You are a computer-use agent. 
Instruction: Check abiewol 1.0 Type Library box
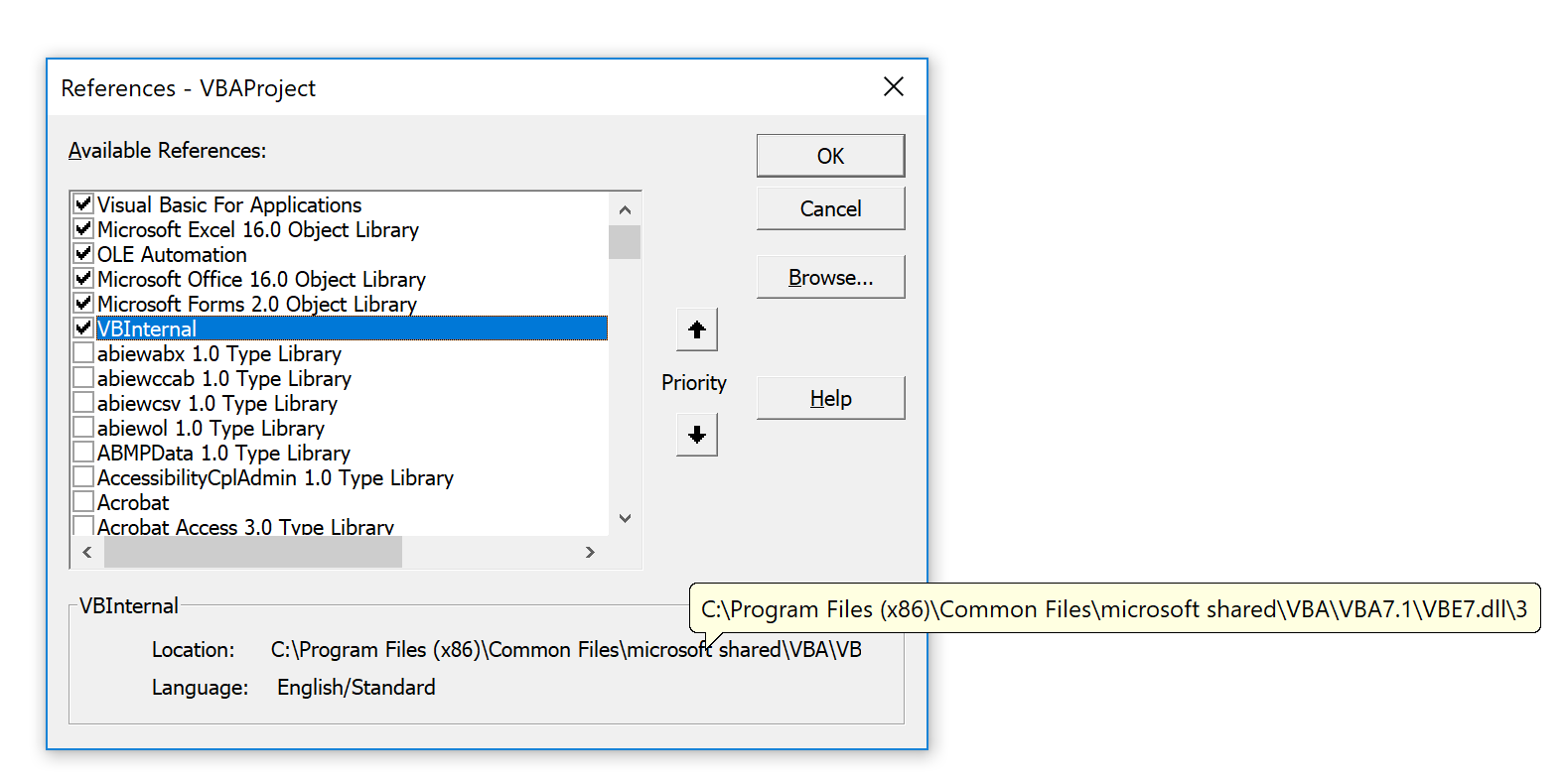pos(83,427)
